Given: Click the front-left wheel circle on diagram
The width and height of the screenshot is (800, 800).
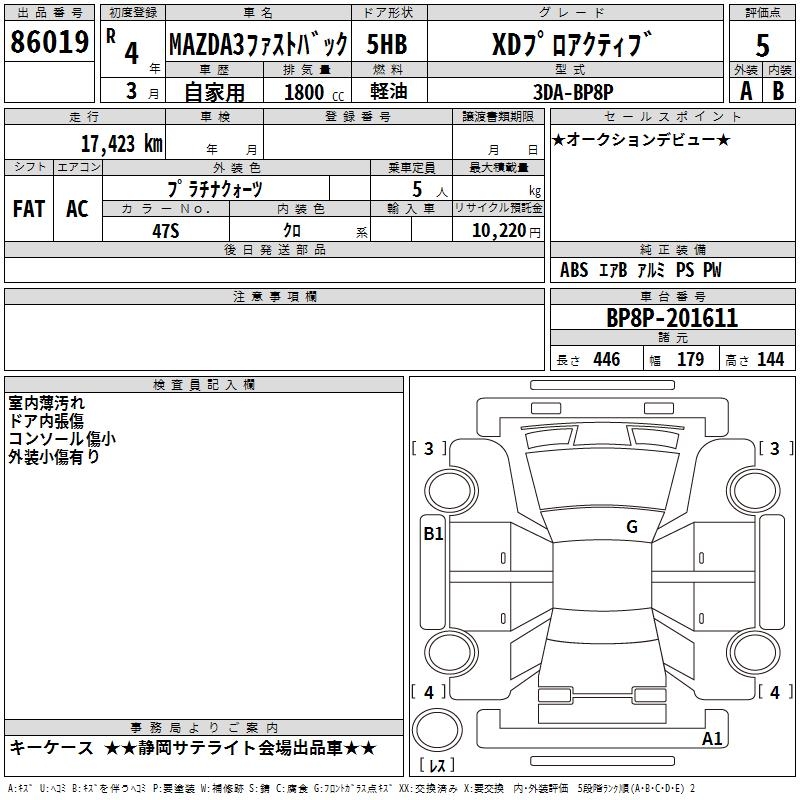Looking at the screenshot, I should pyautogui.click(x=451, y=491).
